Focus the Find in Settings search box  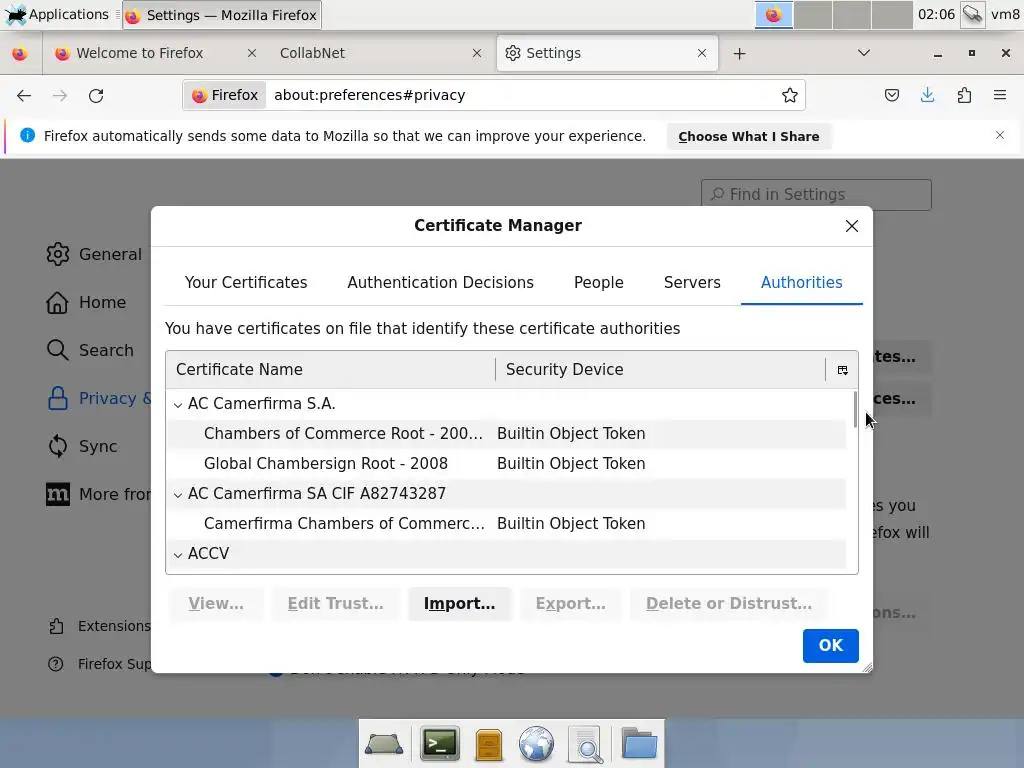[816, 195]
